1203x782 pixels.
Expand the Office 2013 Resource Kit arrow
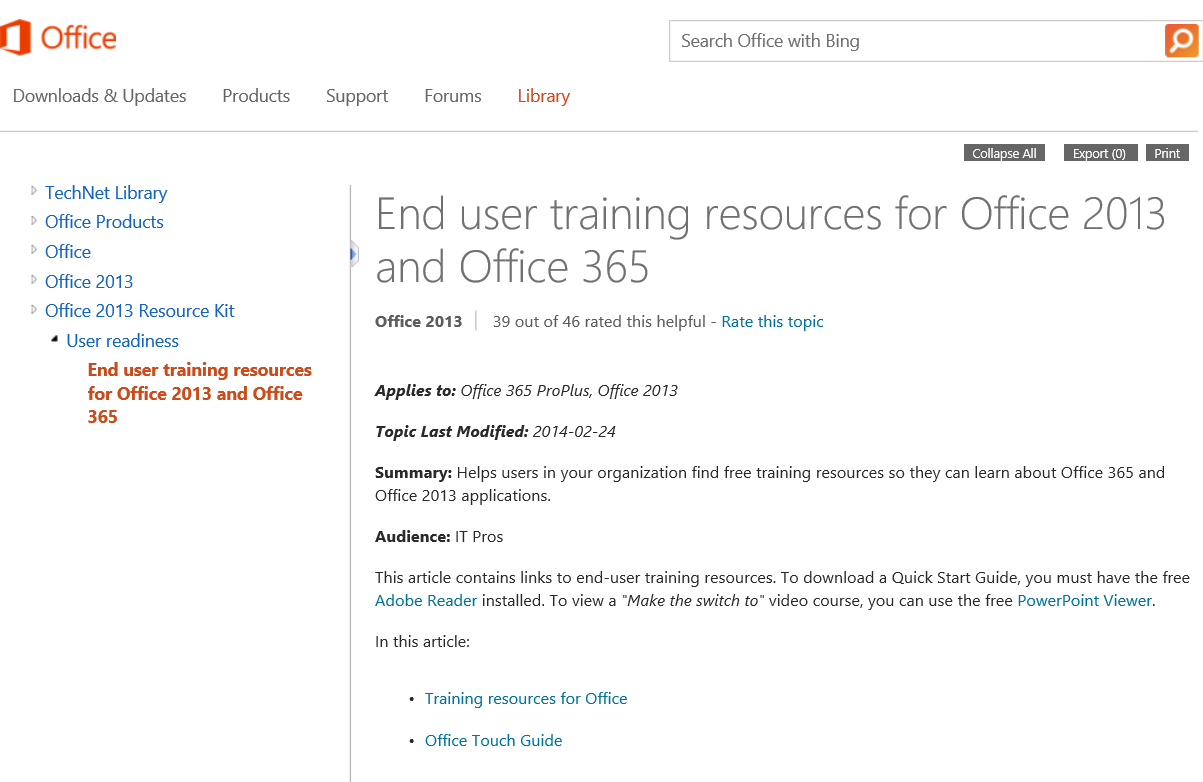pyautogui.click(x=34, y=309)
